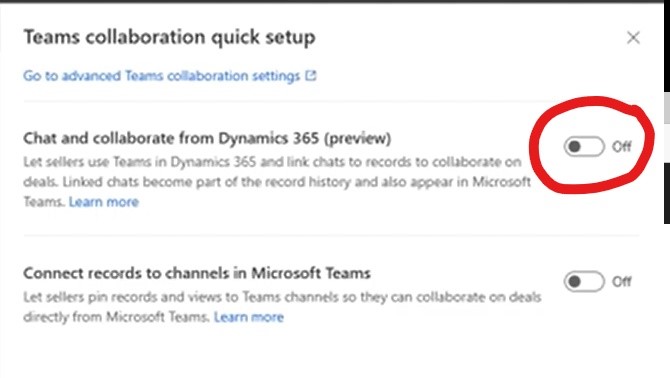Select the 'Teams collaboration quick setup' heading
The image size is (670, 378).
click(170, 37)
